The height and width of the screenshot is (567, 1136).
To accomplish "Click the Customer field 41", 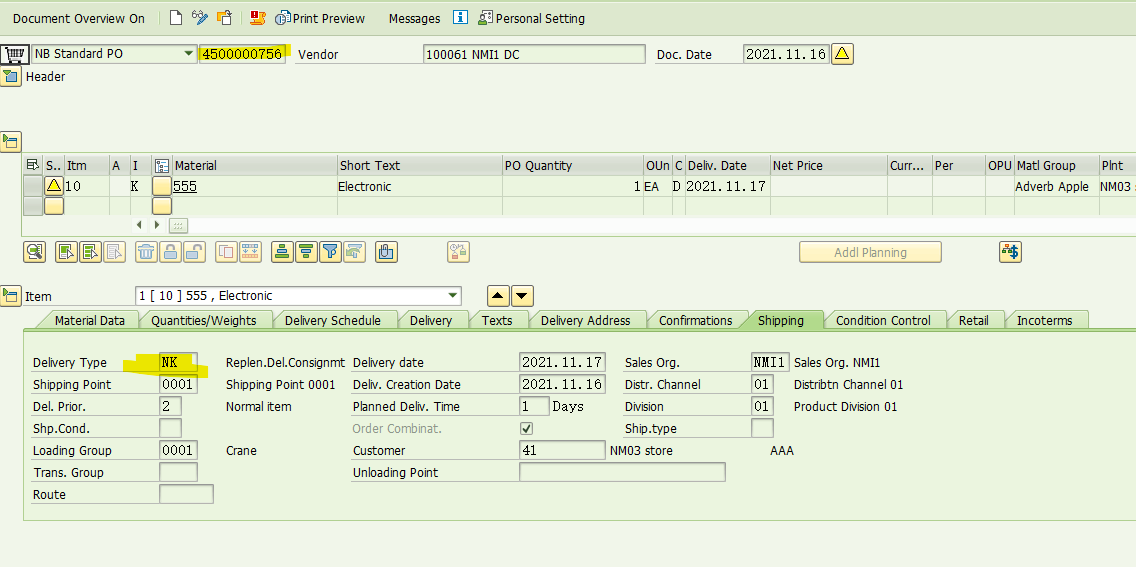I will click(x=562, y=450).
